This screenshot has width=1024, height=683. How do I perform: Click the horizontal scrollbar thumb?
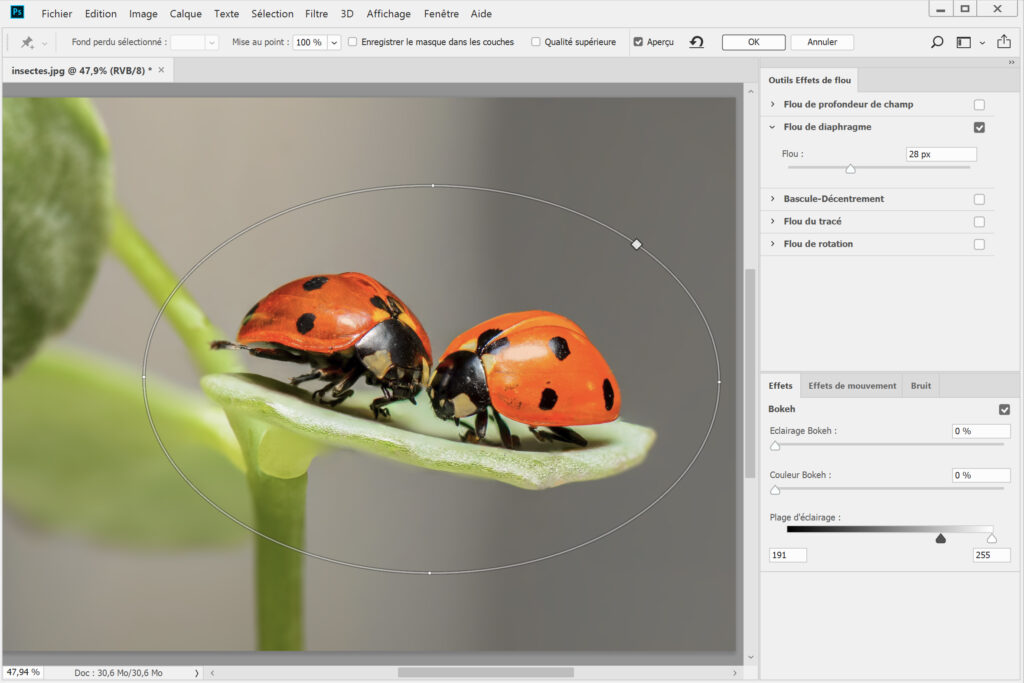pos(486,673)
